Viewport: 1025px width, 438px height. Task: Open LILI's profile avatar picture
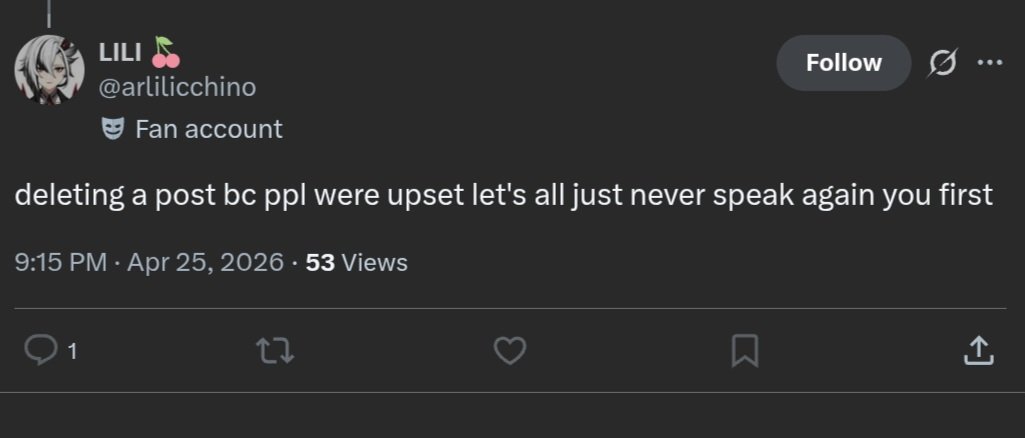pyautogui.click(x=50, y=70)
